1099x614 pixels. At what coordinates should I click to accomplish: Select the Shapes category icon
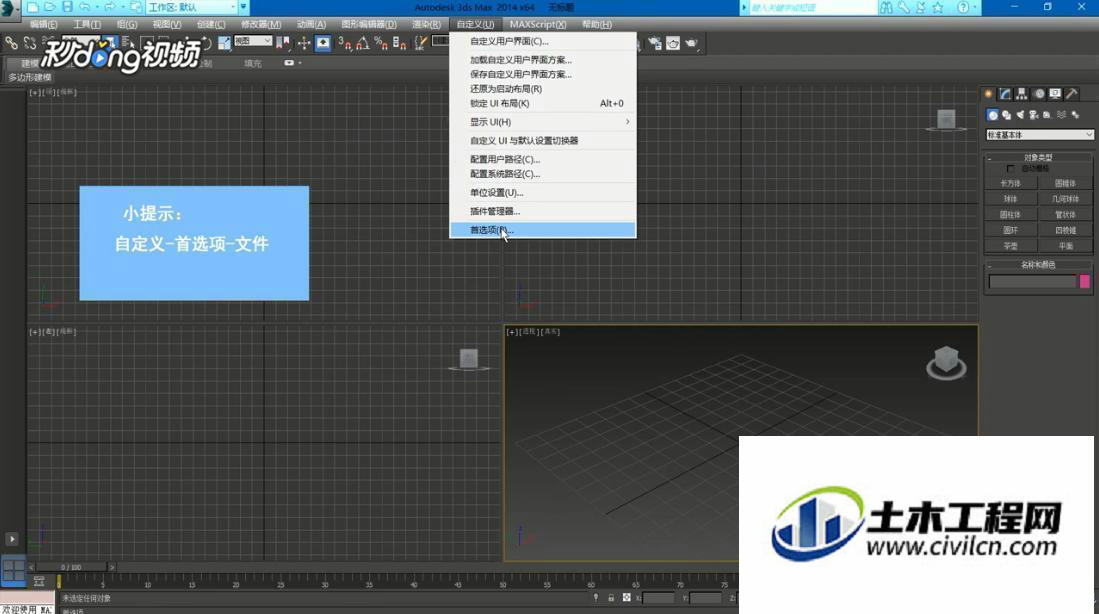[1006, 115]
